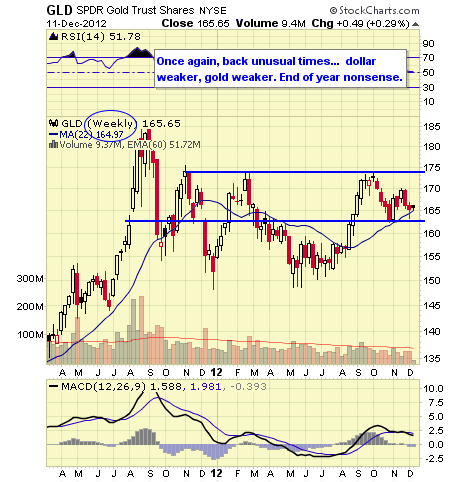The height and width of the screenshot is (482, 460).
Task: Click the 135 price axis label
Action: [x=431, y=359]
